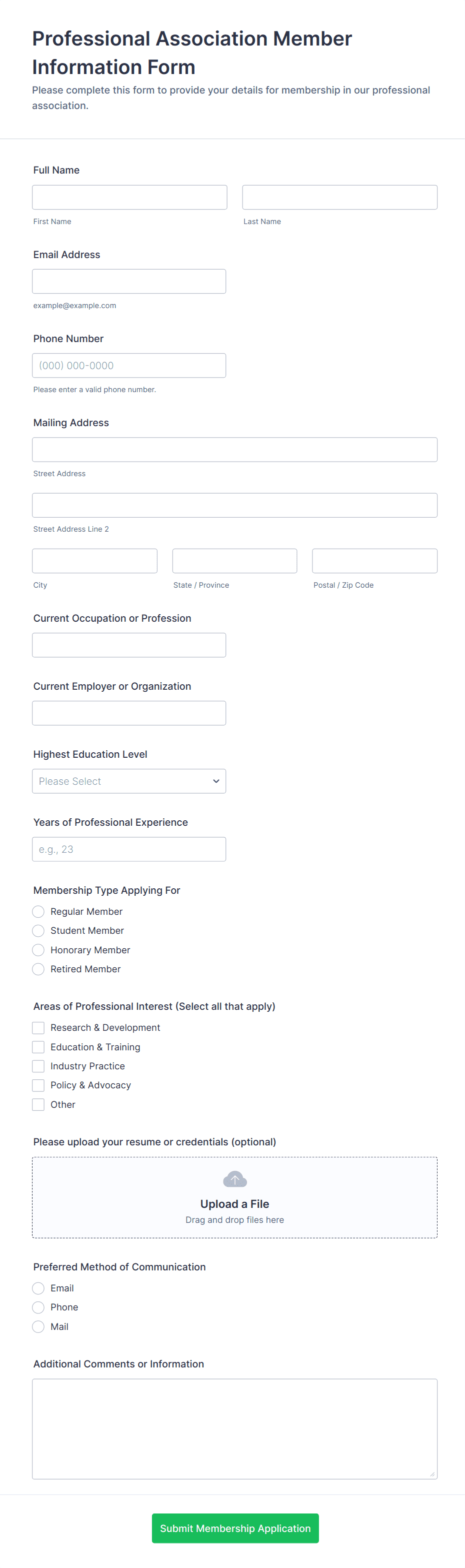Click into the Last Name field

(339, 197)
